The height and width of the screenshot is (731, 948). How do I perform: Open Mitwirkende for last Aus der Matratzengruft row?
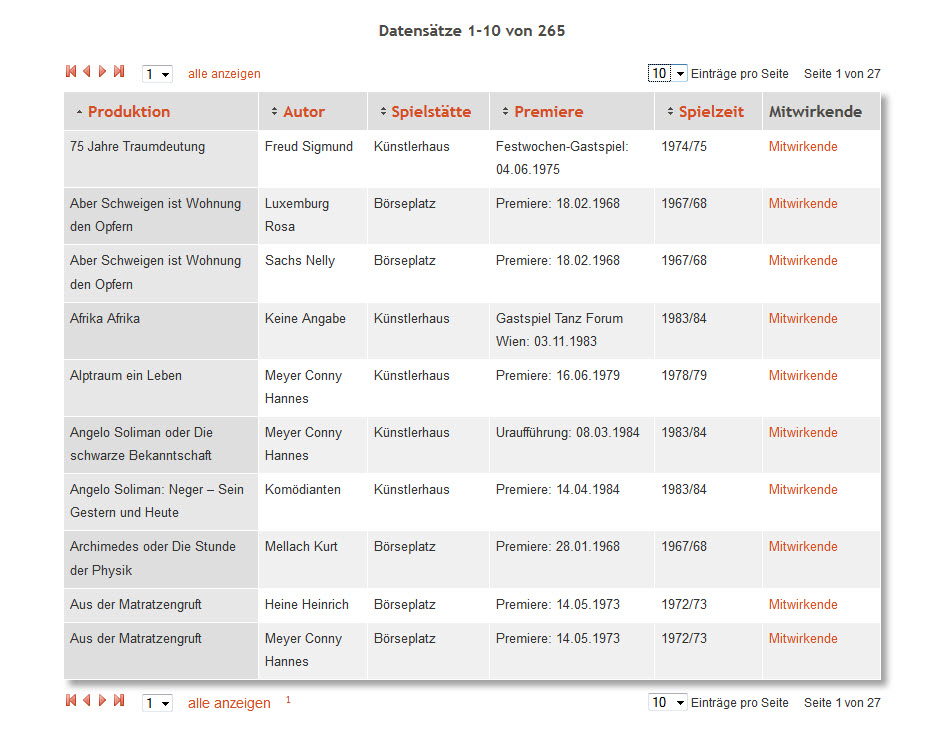[x=803, y=638]
